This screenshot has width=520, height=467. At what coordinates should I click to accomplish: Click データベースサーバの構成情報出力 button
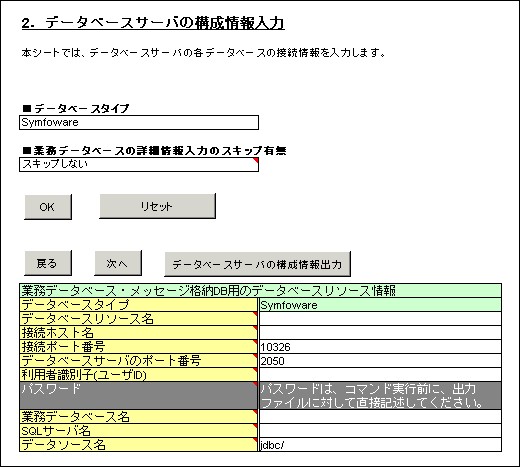tap(257, 264)
